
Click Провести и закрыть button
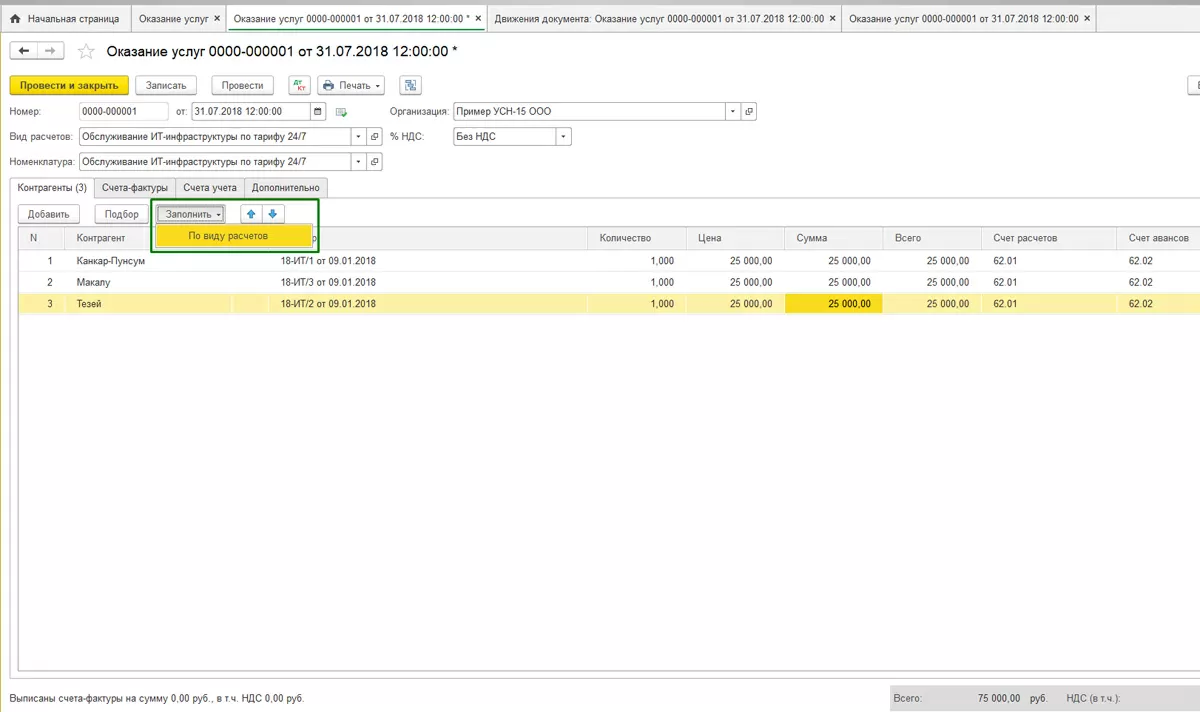click(70, 86)
